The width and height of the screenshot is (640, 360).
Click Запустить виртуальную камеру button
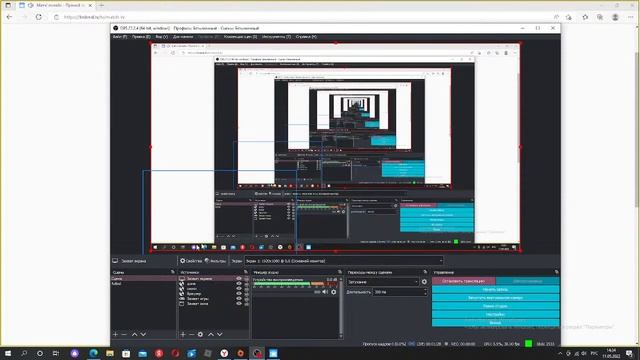[x=496, y=298]
